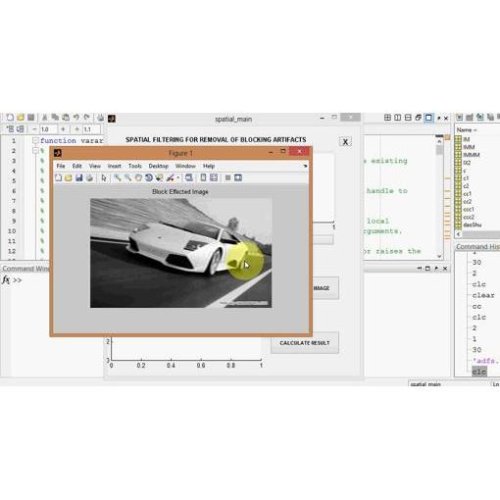Click fx function browser icon at prompt
Screen dimensions: 500x500
click(x=6, y=280)
